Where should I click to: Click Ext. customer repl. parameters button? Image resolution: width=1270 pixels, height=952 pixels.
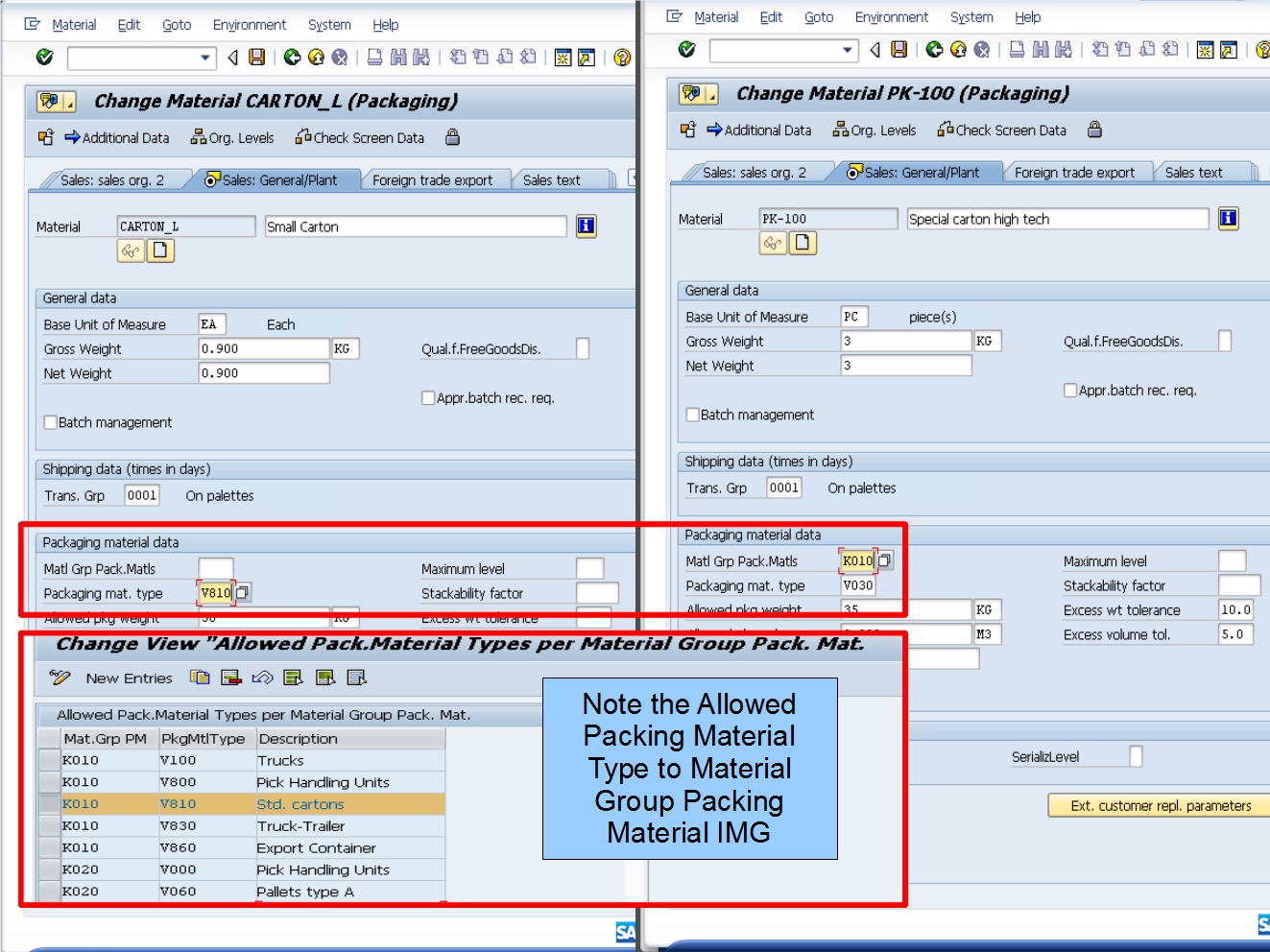1161,805
